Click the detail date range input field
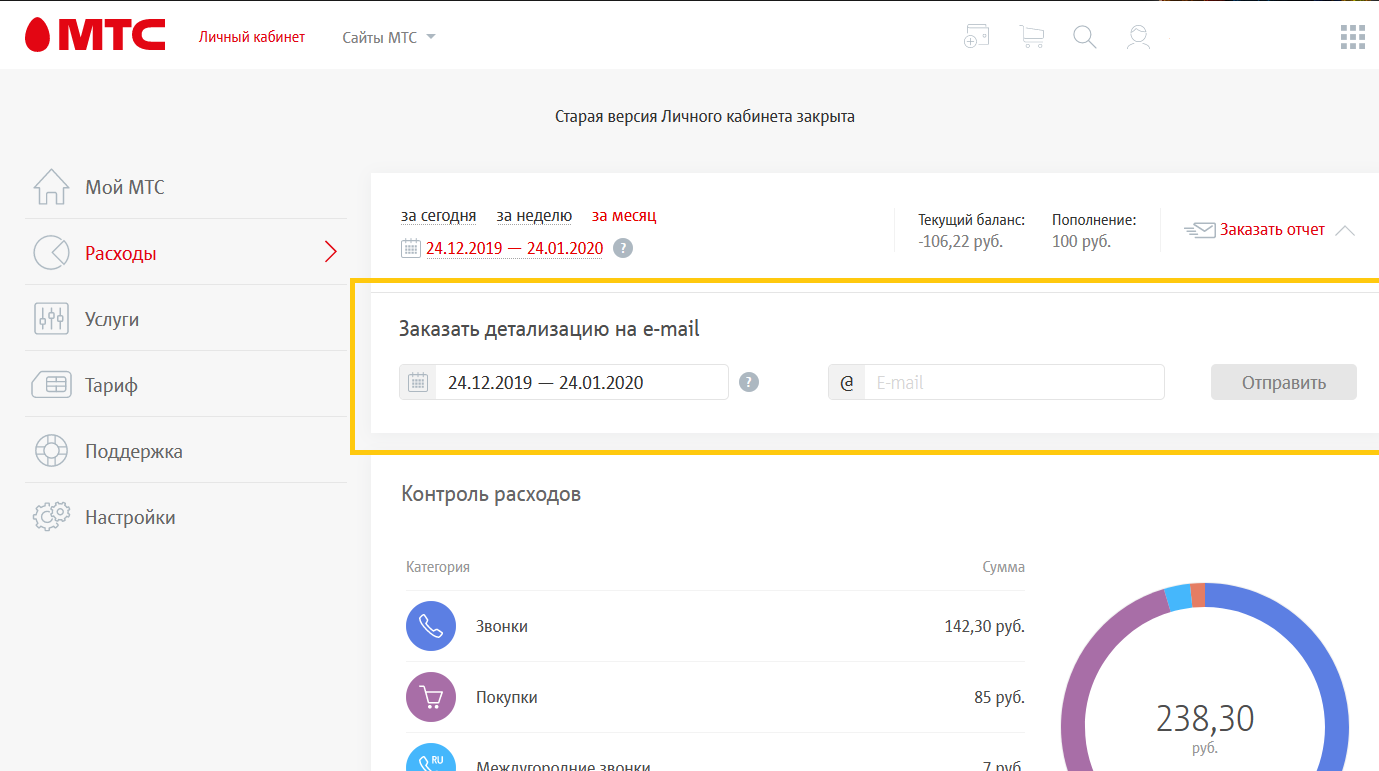 564,382
